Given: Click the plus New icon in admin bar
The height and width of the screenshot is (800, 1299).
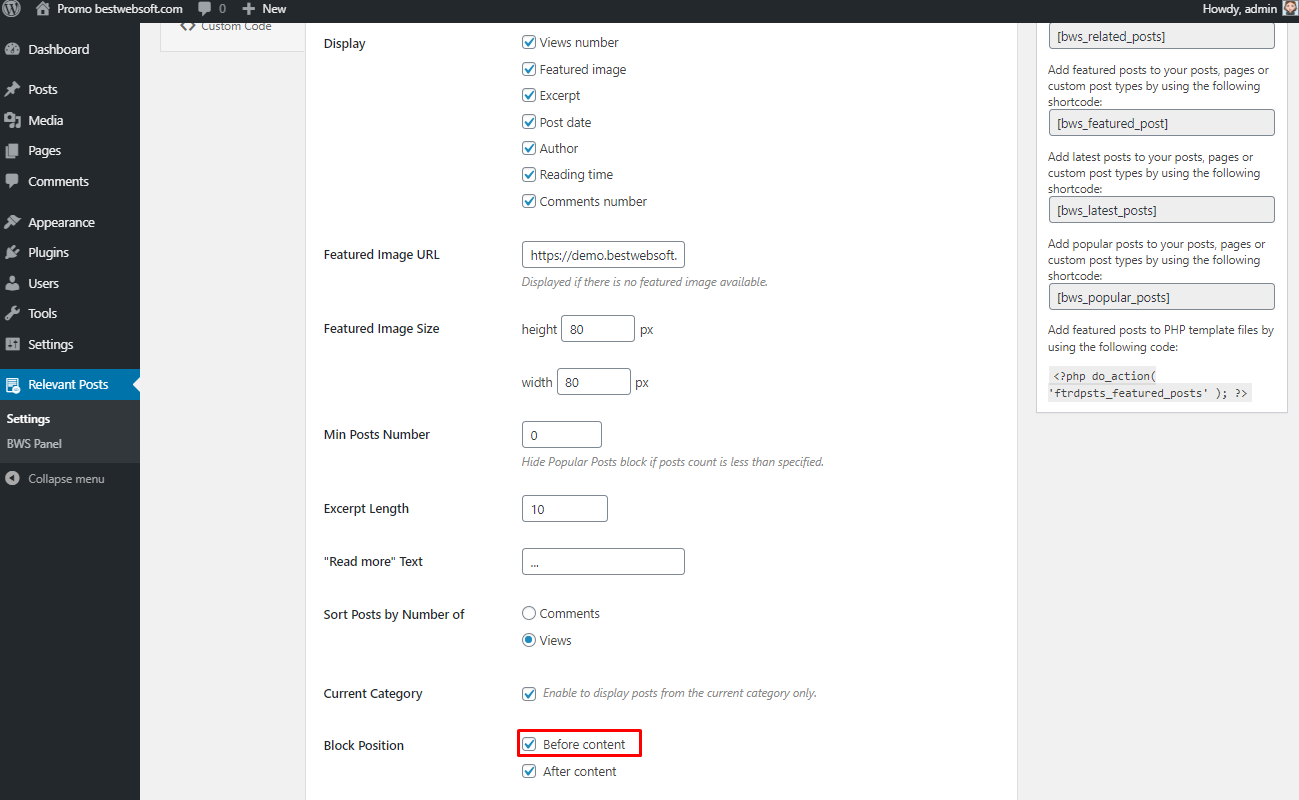Looking at the screenshot, I should tap(249, 9).
